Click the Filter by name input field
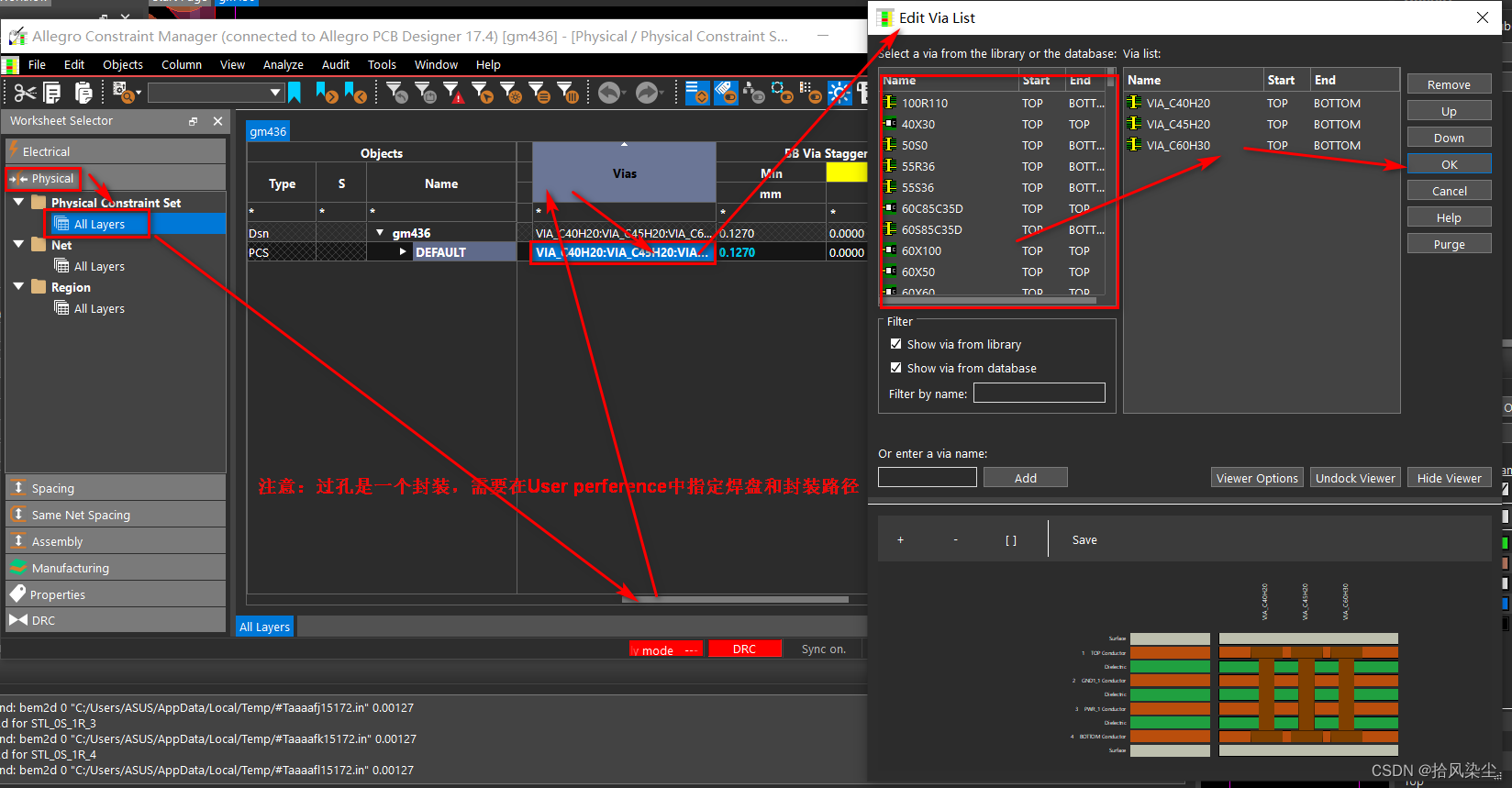1512x788 pixels. tap(1039, 393)
